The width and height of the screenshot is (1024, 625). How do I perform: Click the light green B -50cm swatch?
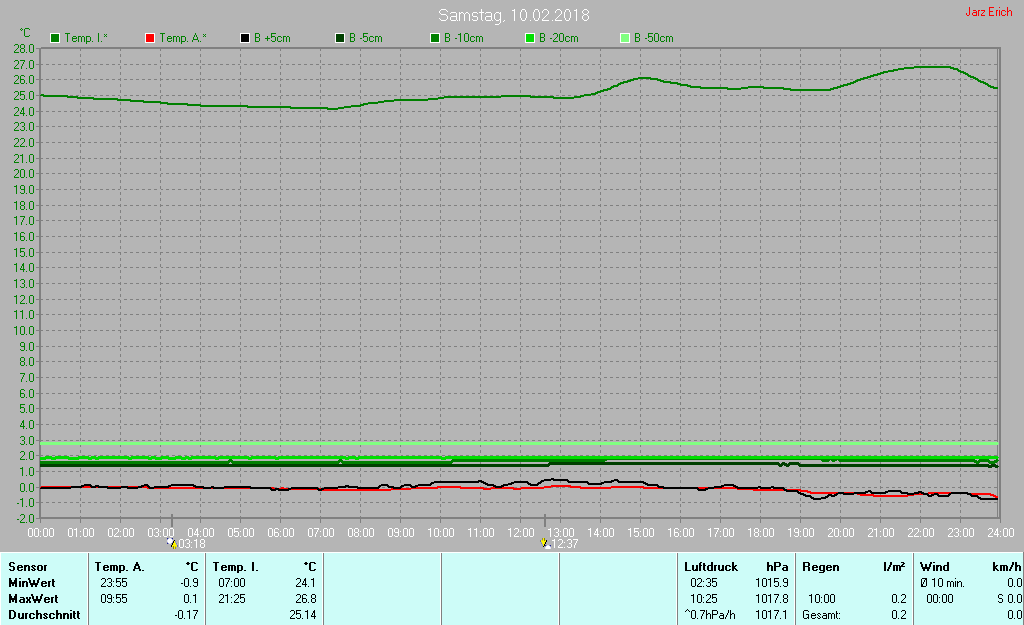click(625, 38)
